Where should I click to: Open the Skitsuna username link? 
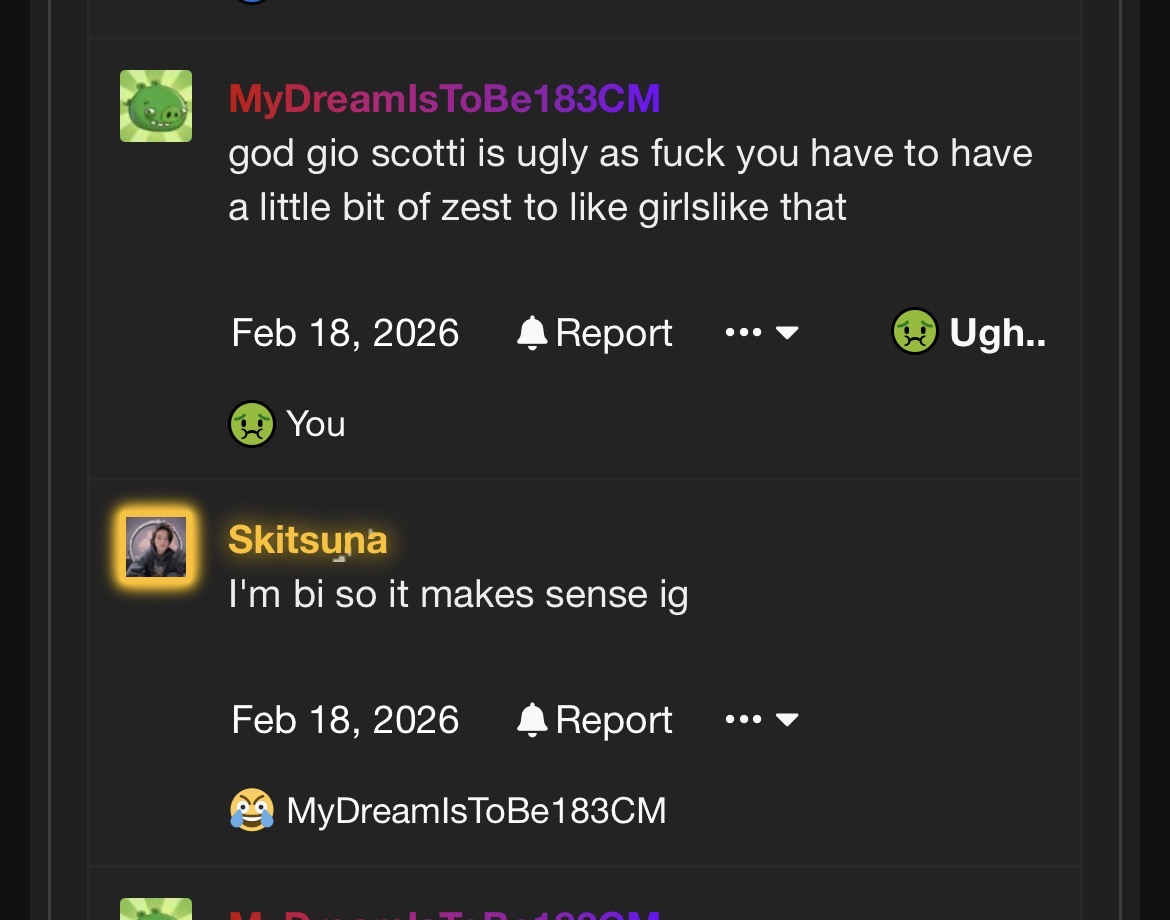point(307,539)
